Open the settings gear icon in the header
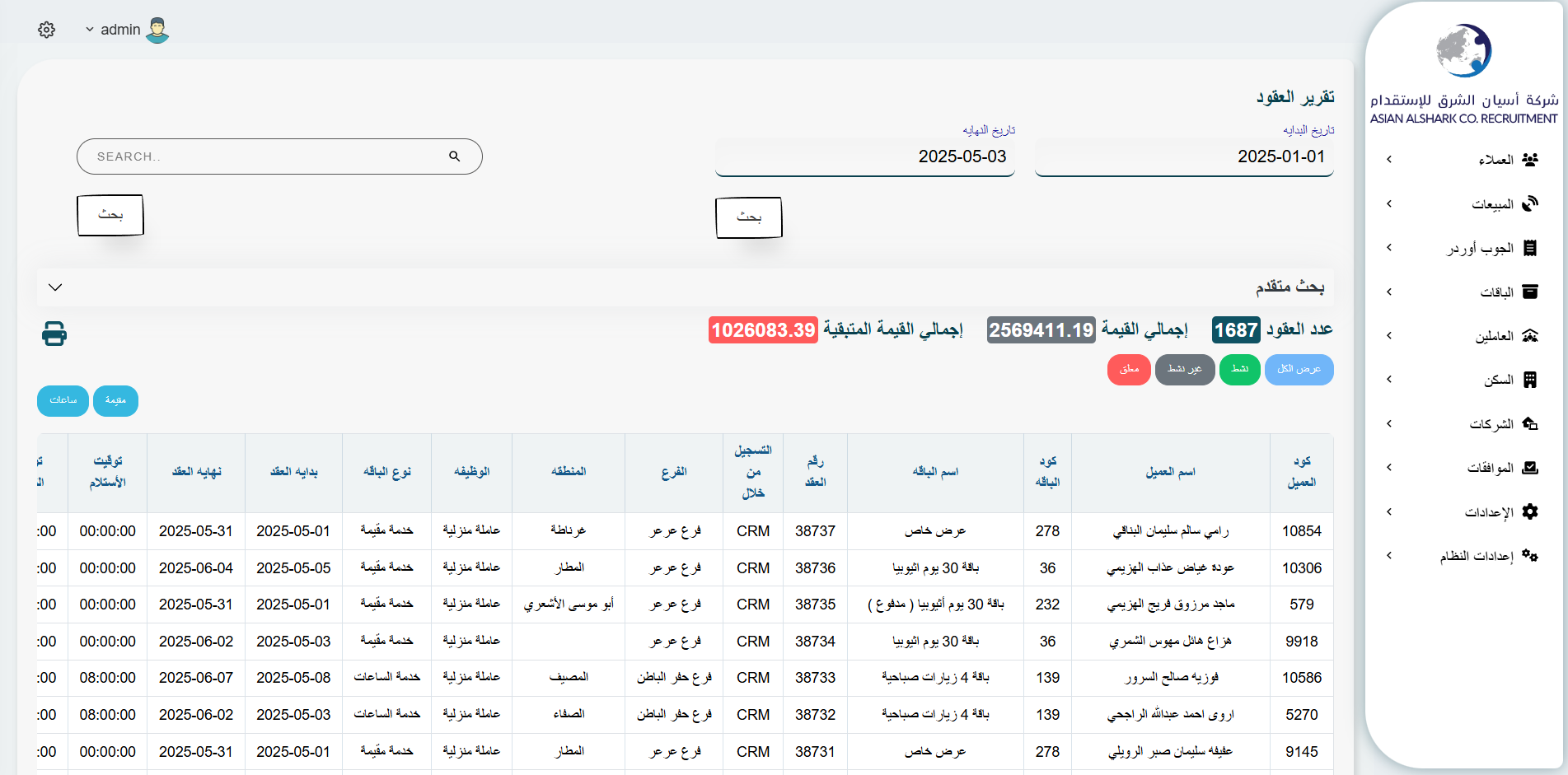 pos(47,30)
